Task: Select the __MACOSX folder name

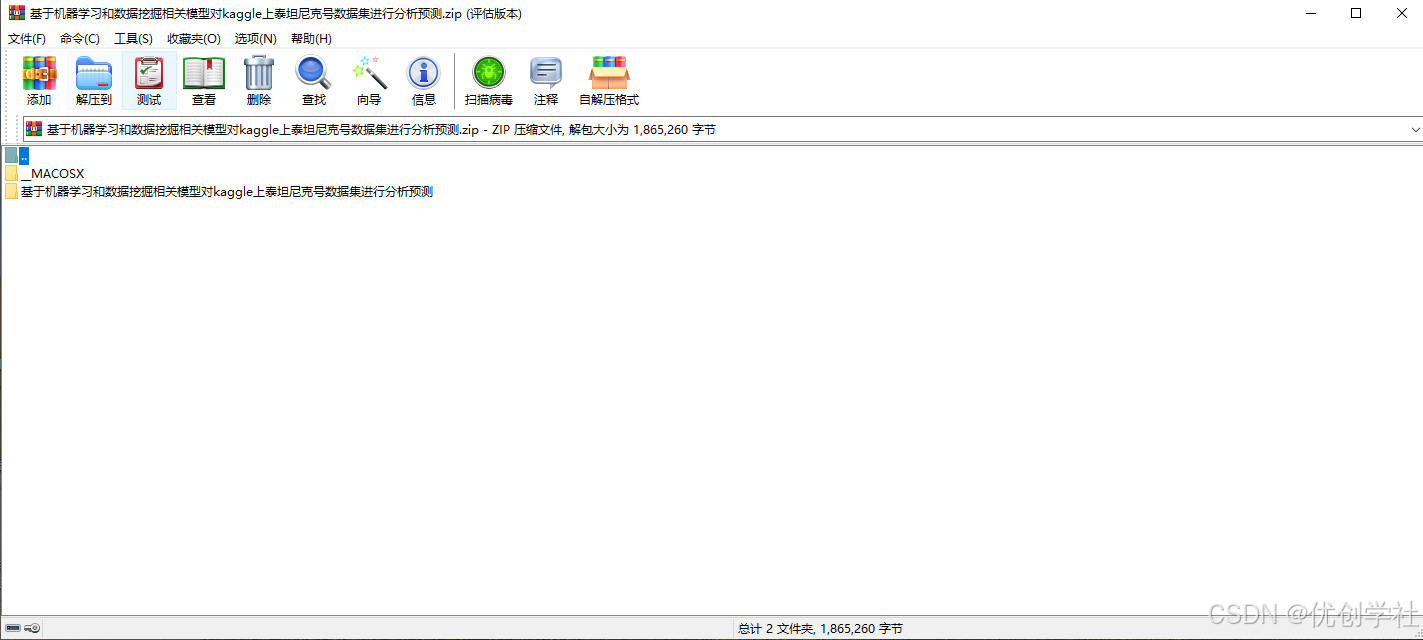Action: click(x=52, y=173)
